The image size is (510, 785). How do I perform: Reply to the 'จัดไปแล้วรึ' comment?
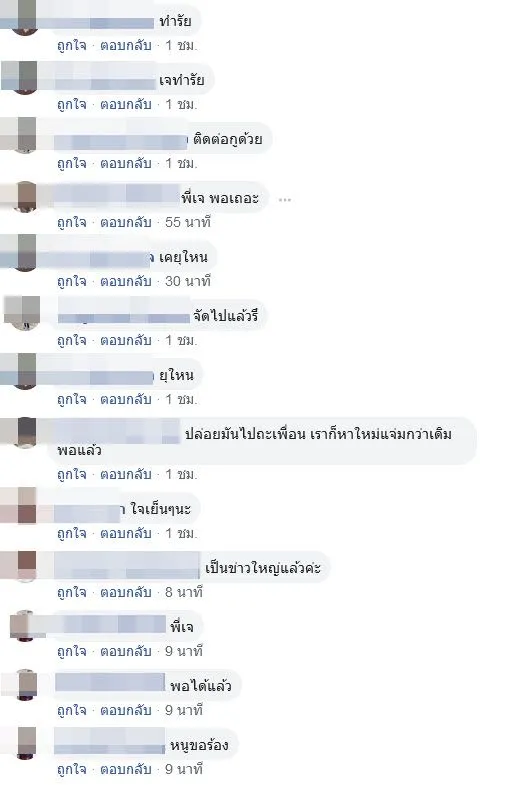click(126, 340)
